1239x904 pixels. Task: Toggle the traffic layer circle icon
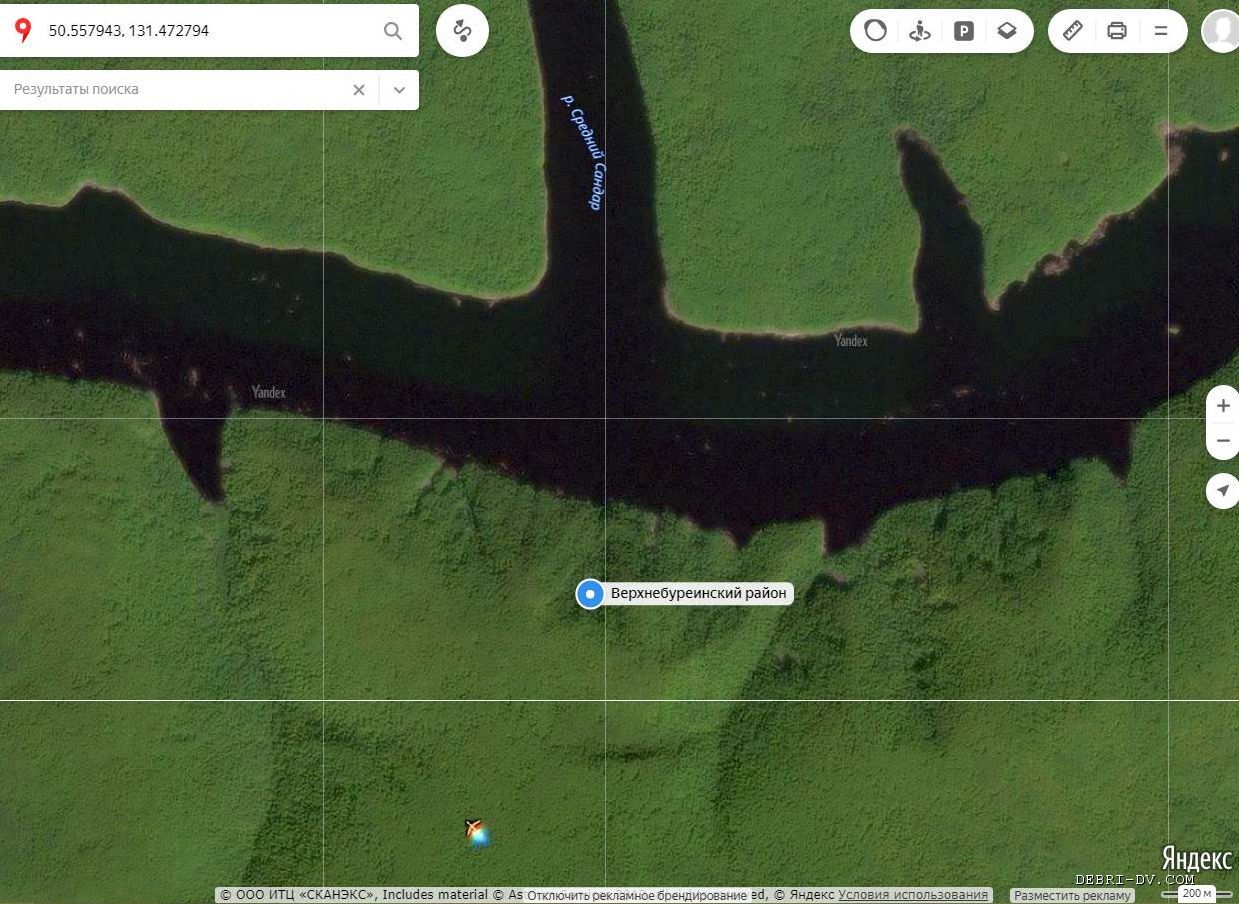pyautogui.click(x=875, y=31)
